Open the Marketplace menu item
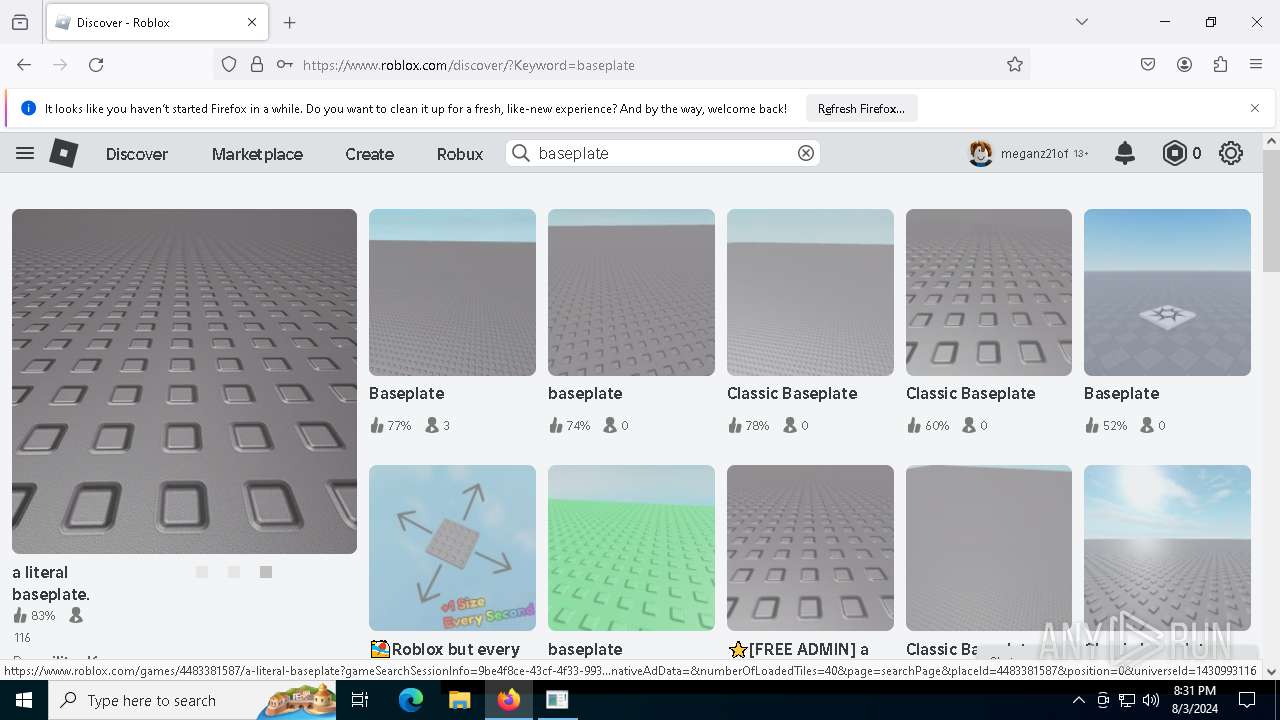The height and width of the screenshot is (720, 1280). 257,154
